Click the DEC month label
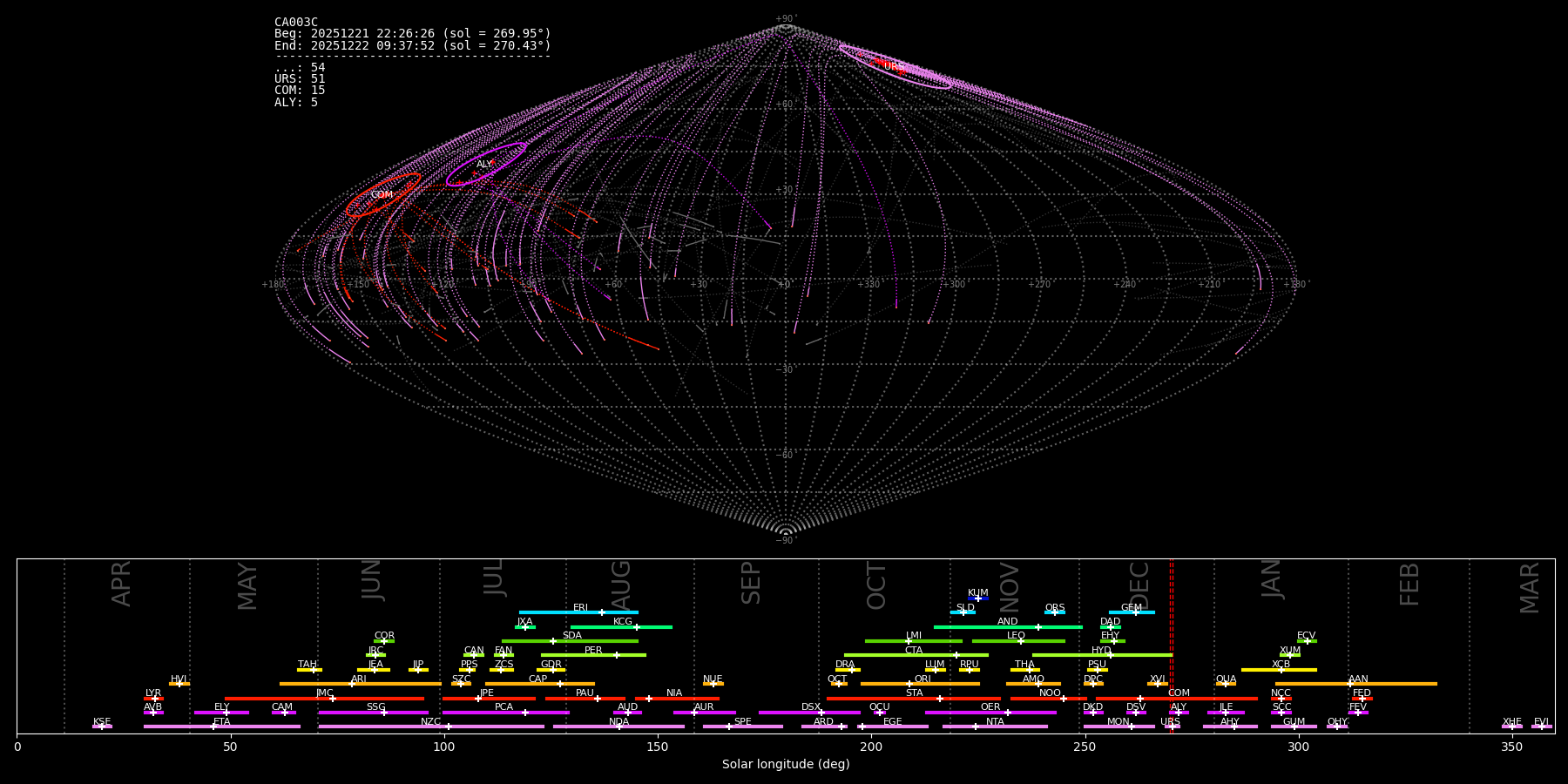Viewport: 1568px width, 784px height. pos(1139,585)
